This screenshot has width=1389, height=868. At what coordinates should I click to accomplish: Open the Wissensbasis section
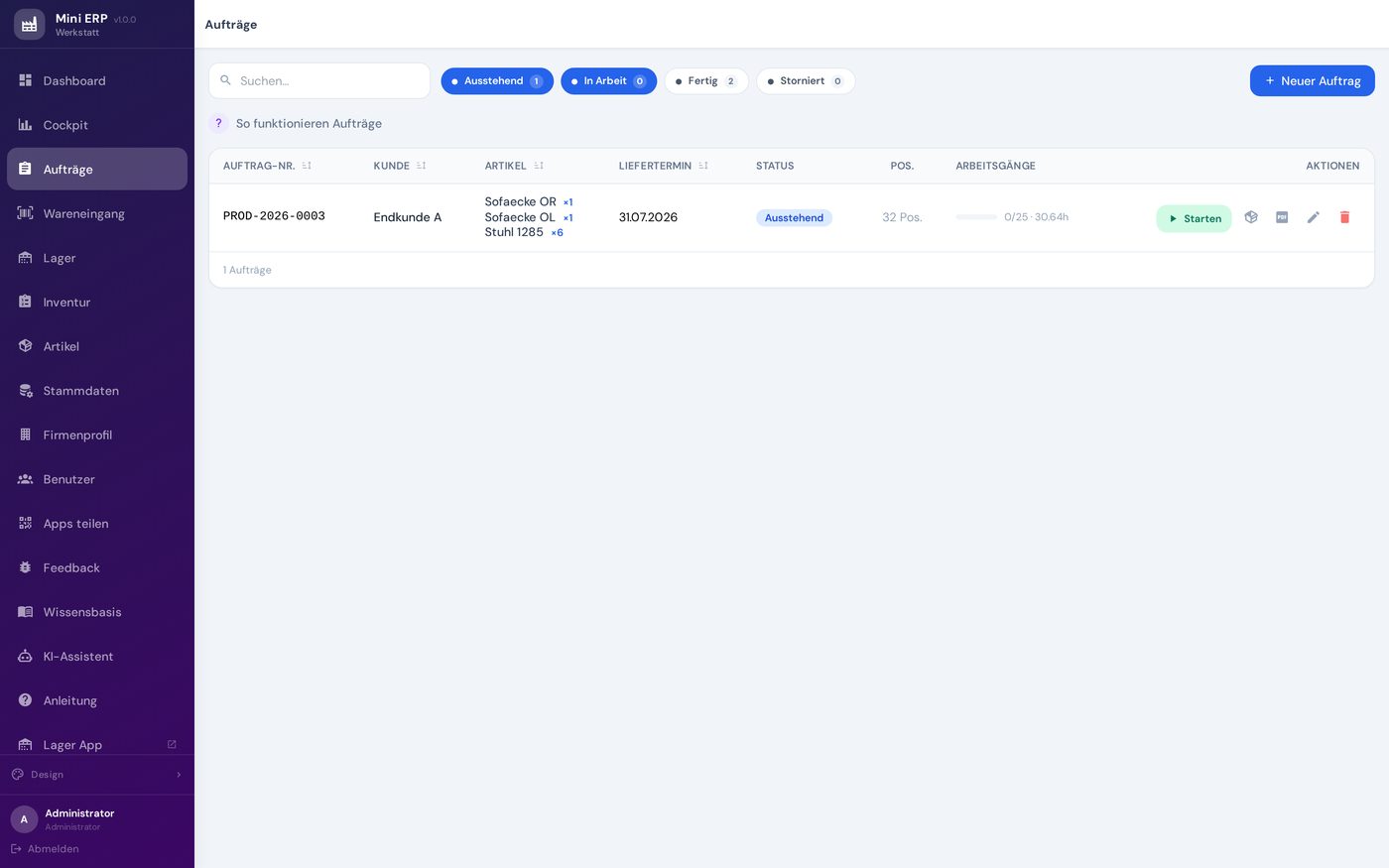97,612
